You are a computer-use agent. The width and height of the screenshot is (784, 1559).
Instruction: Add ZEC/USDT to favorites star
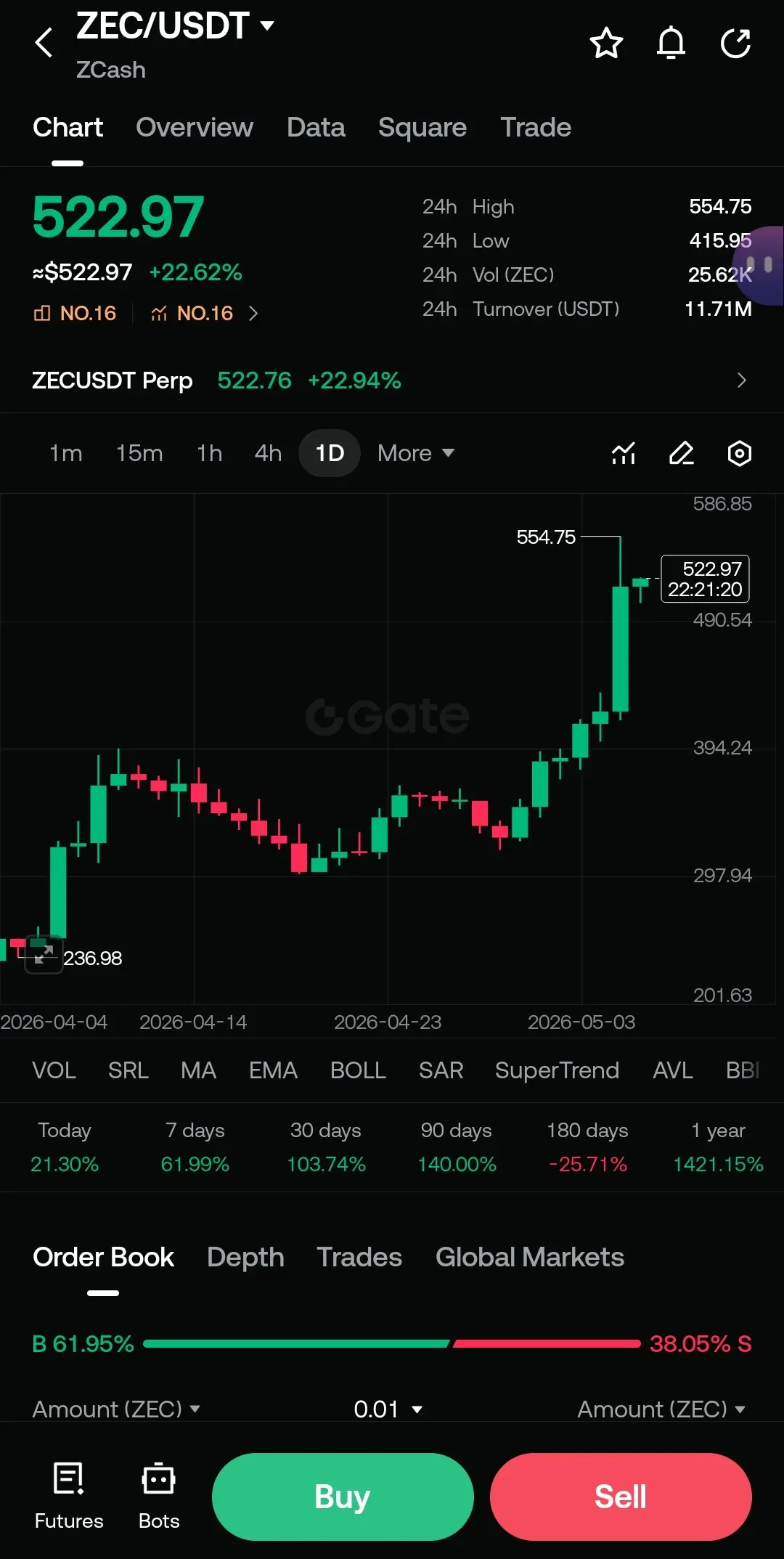[606, 43]
